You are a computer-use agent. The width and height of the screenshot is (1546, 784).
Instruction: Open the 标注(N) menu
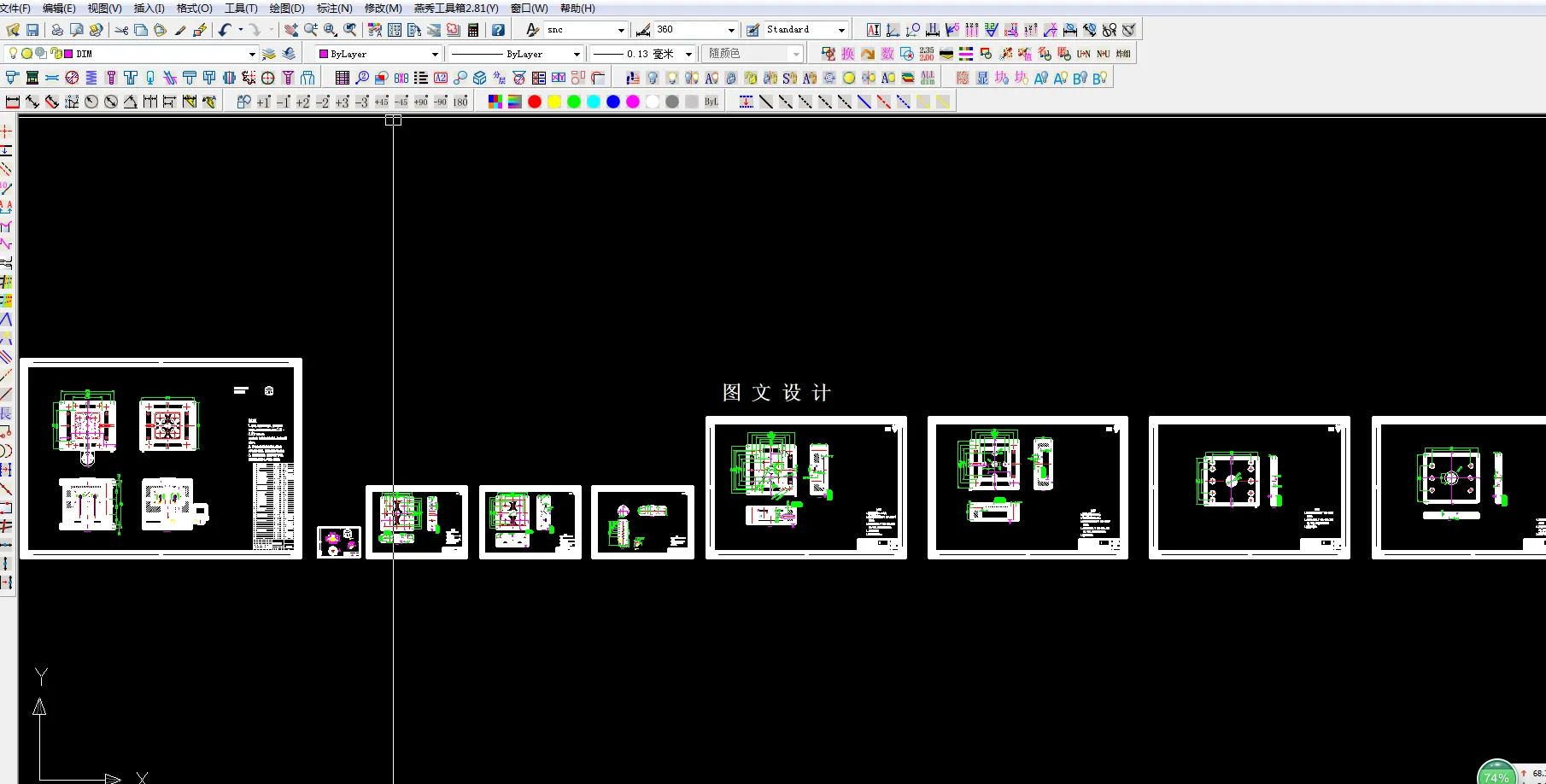point(334,8)
